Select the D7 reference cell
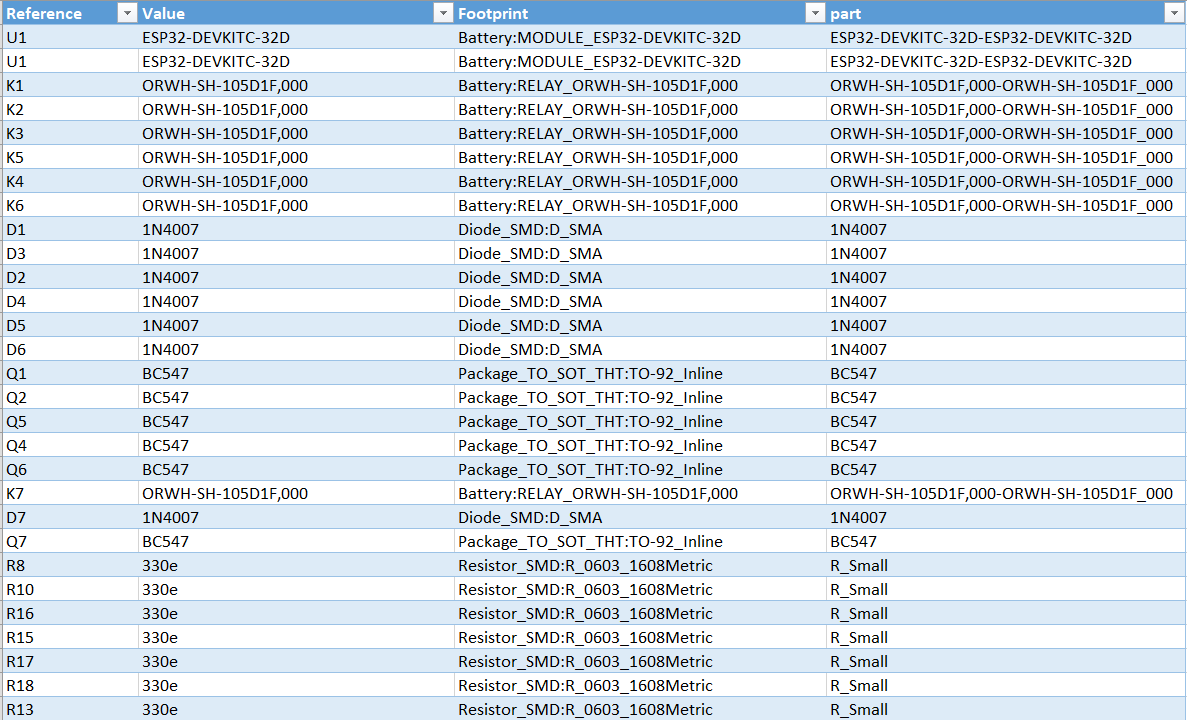The width and height of the screenshot is (1187, 720). (x=70, y=518)
